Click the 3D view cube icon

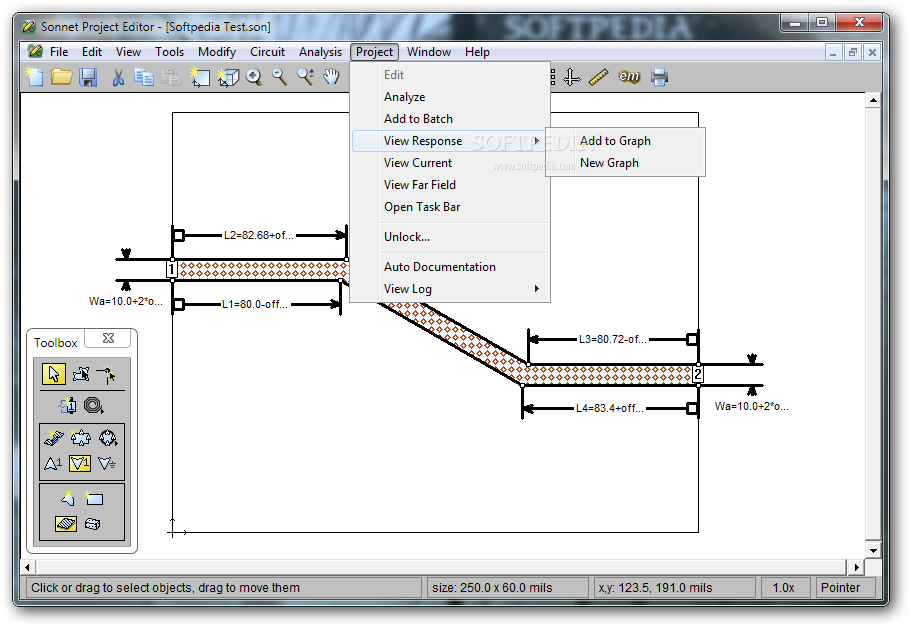click(x=228, y=77)
